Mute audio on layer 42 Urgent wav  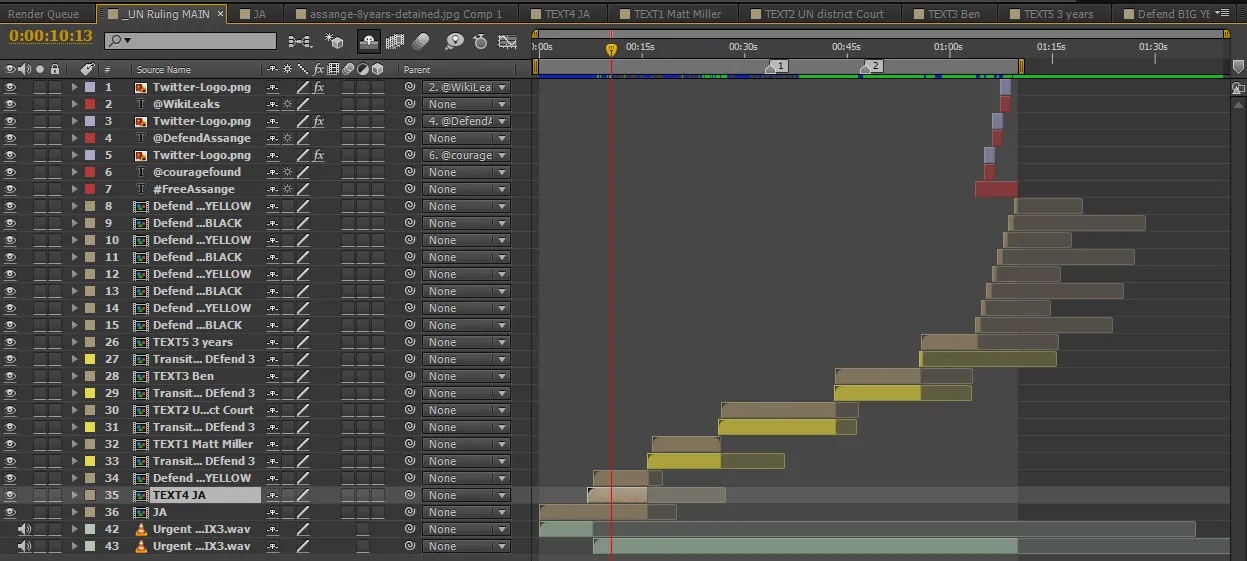click(25, 529)
